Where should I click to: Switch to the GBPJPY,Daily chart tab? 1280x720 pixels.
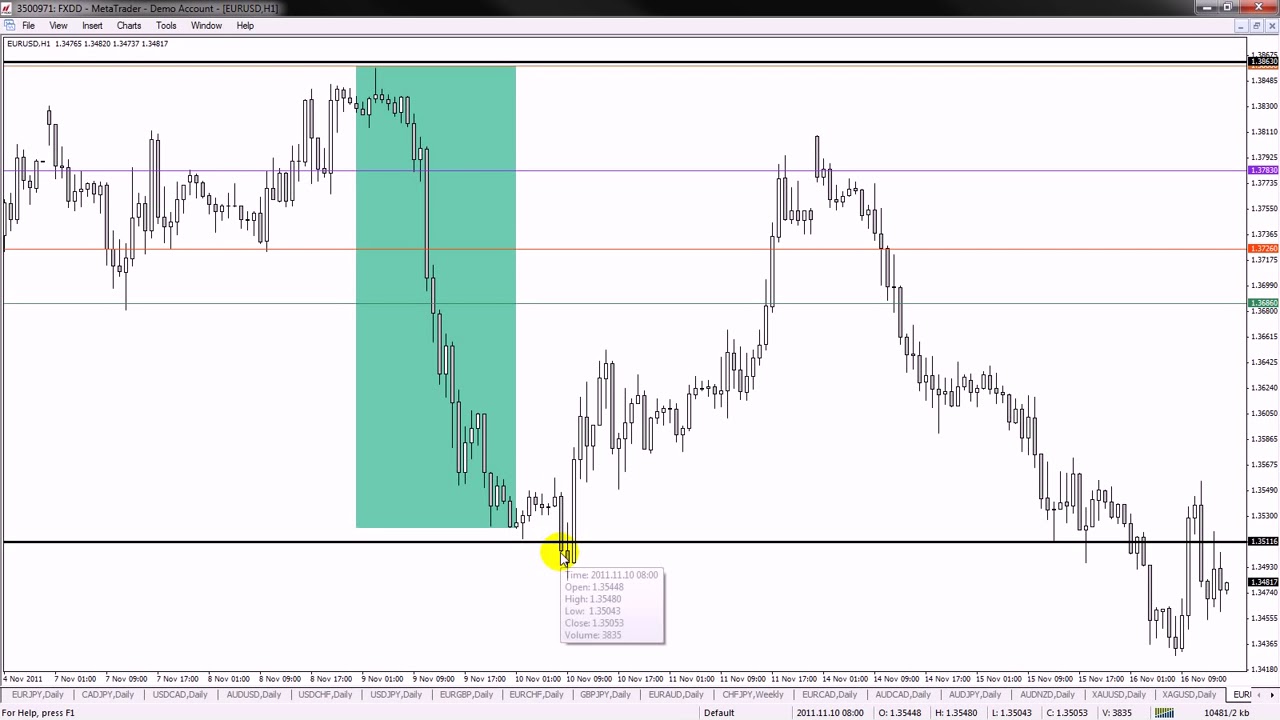(x=608, y=695)
